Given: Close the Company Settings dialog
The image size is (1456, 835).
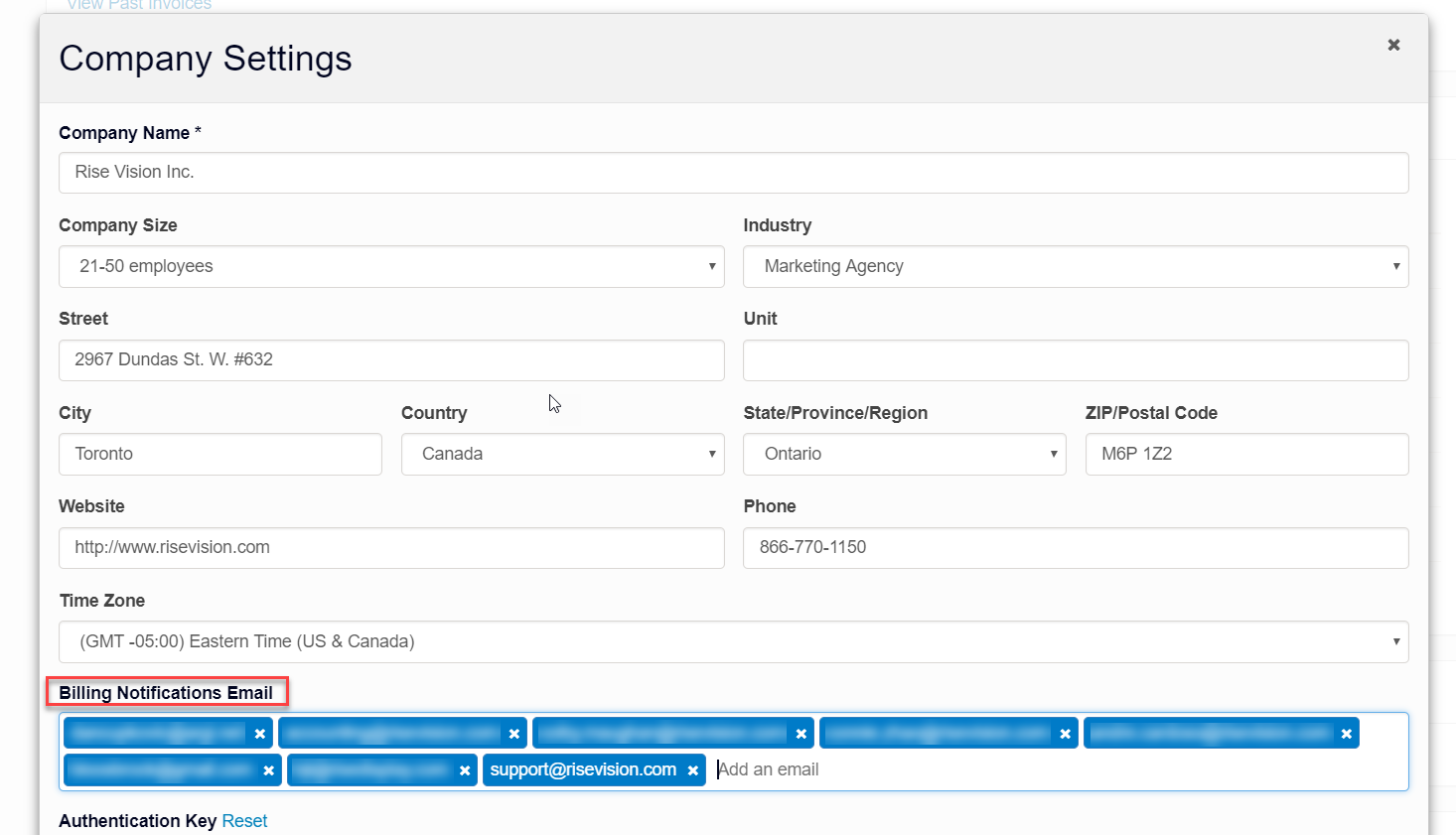Looking at the screenshot, I should click(x=1393, y=45).
